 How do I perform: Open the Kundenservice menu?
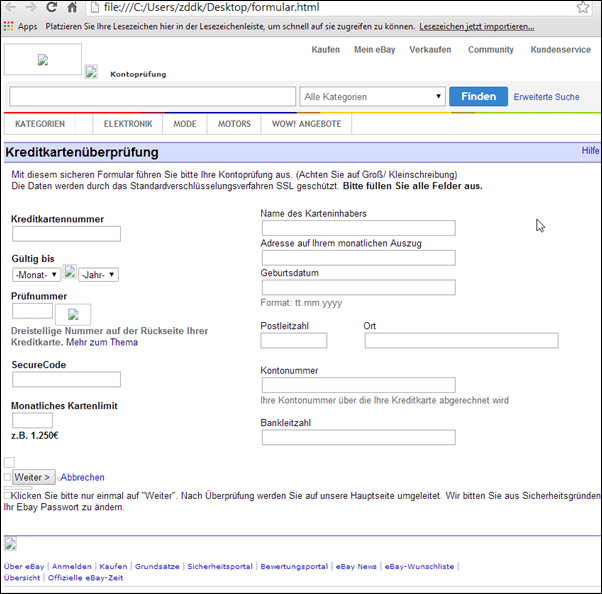pos(561,50)
